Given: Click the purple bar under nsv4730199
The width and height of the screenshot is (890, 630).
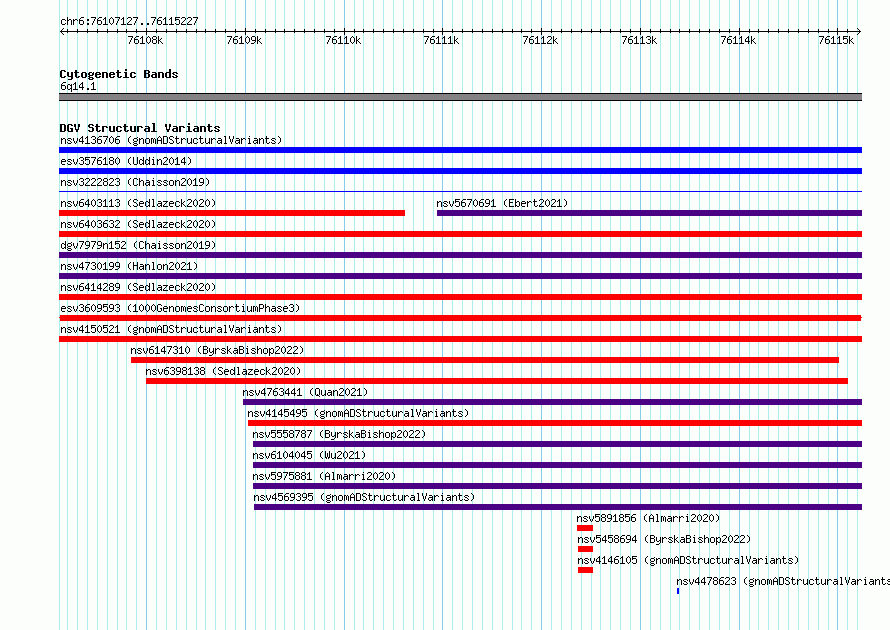Looking at the screenshot, I should 460,276.
